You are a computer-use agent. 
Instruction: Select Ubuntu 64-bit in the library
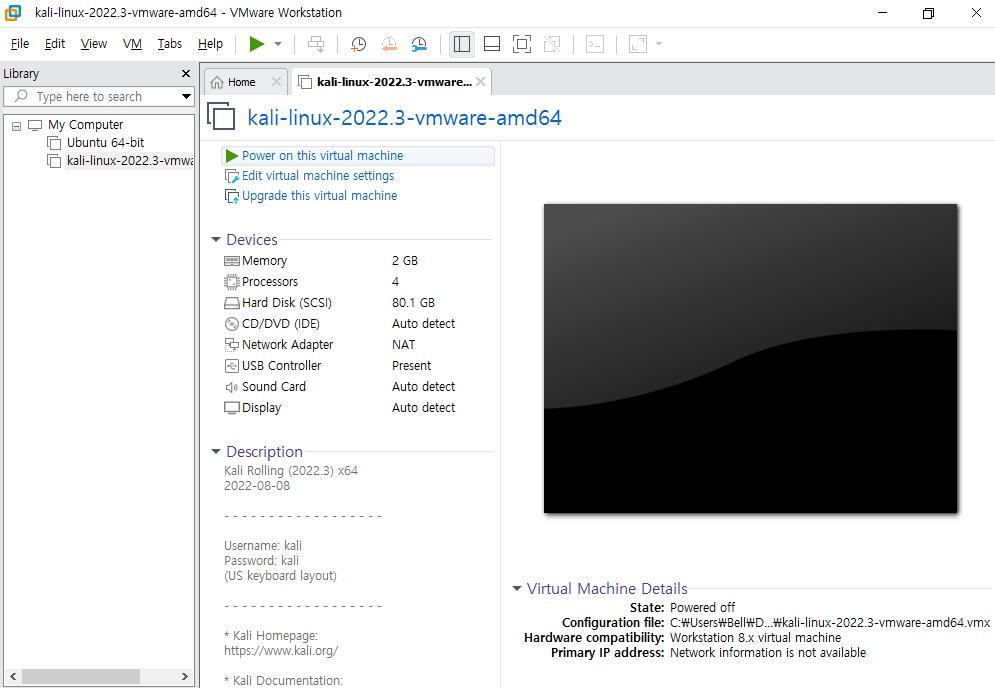[105, 142]
